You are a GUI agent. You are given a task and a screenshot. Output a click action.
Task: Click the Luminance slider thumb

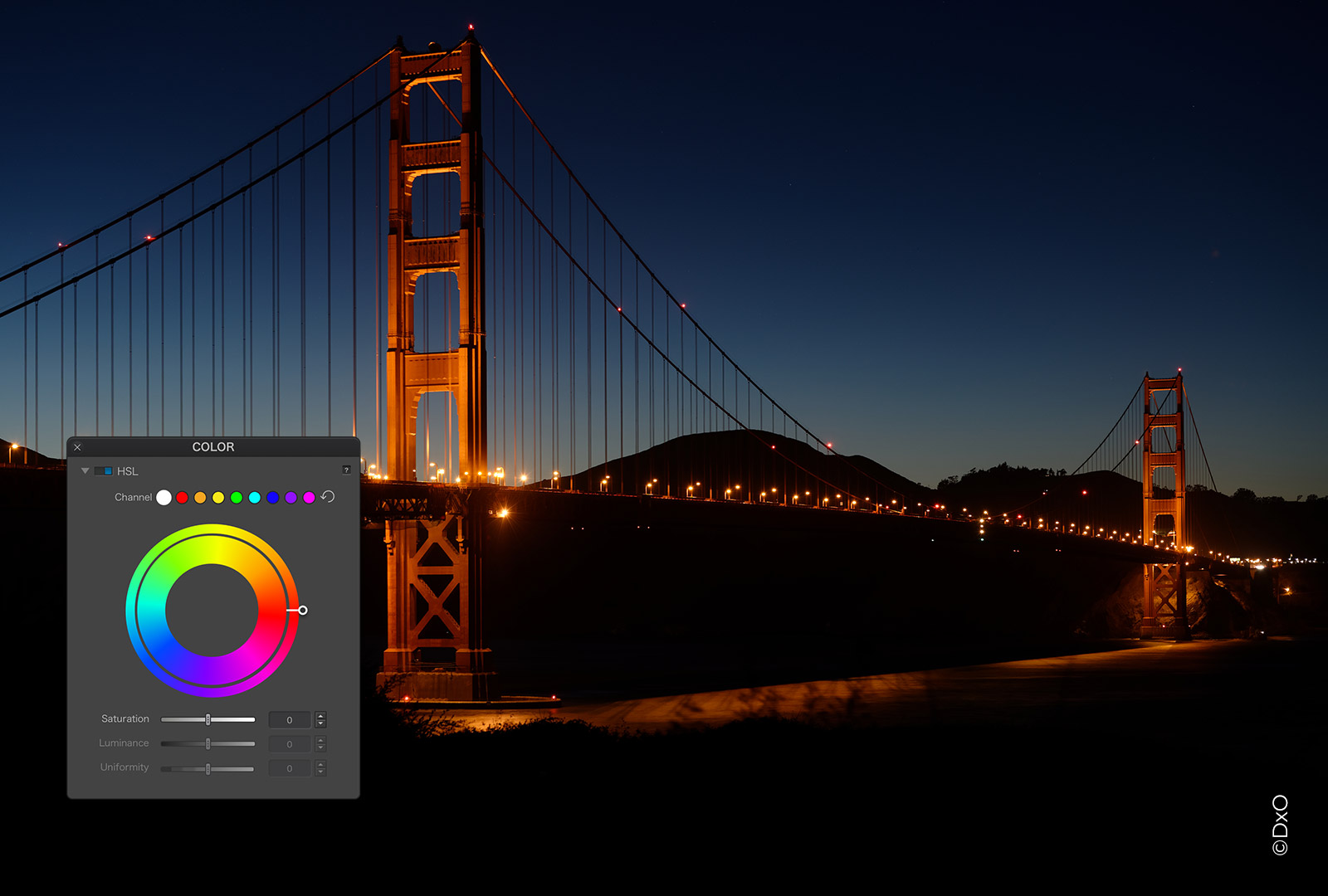click(x=208, y=744)
